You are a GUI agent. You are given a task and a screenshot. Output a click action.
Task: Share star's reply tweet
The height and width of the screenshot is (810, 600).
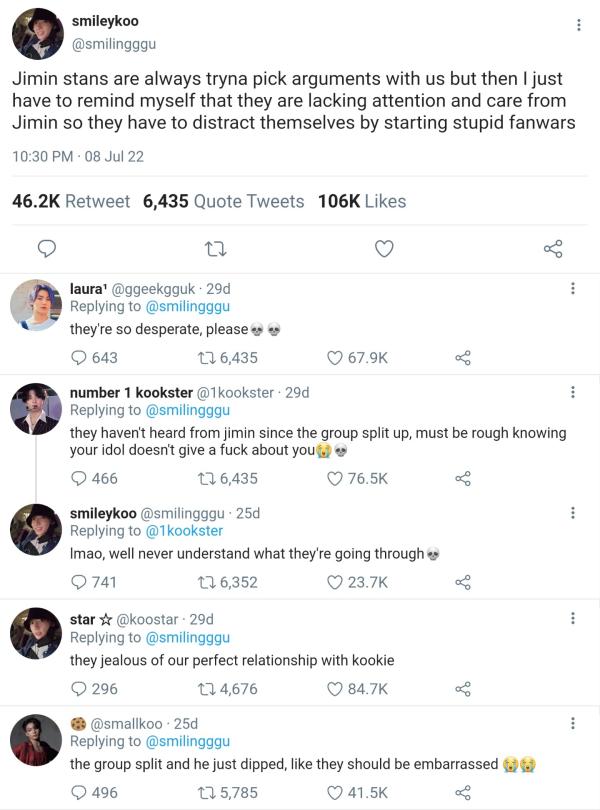(x=462, y=689)
